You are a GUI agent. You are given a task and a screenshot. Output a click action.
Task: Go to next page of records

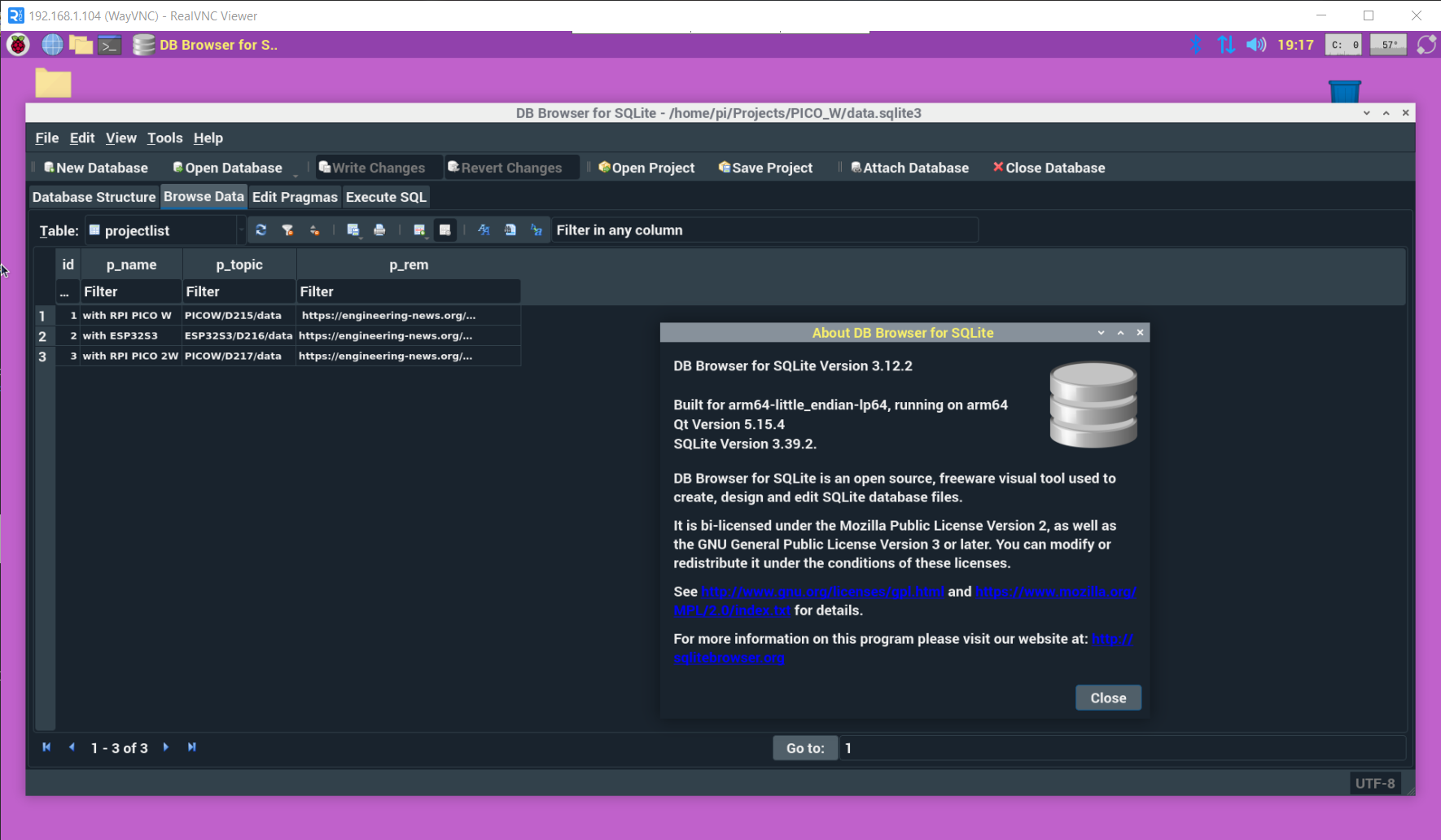pyautogui.click(x=166, y=747)
